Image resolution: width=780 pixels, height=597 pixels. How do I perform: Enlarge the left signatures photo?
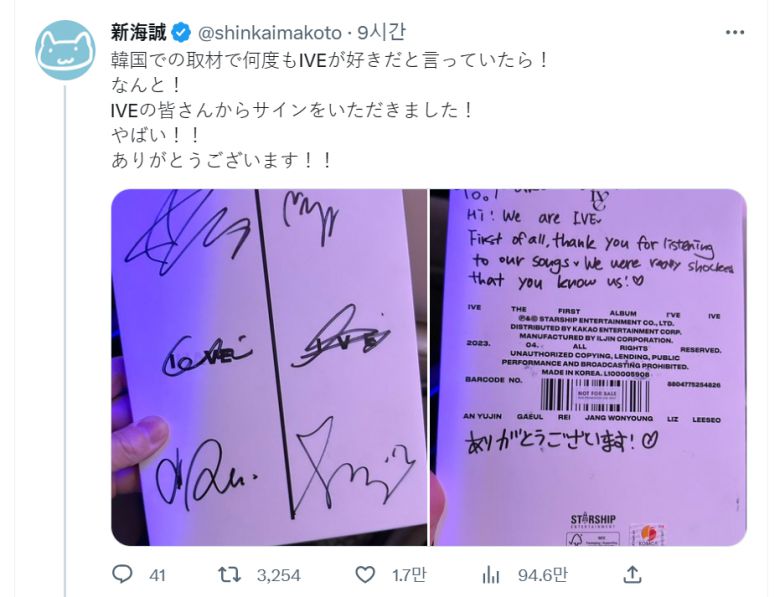[x=269, y=367]
